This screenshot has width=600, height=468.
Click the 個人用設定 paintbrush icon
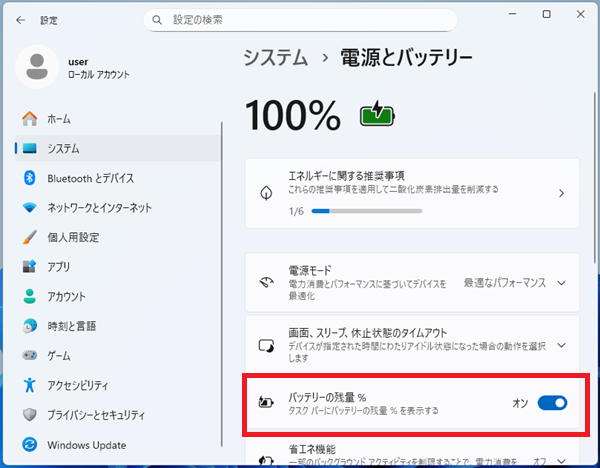coord(29,237)
